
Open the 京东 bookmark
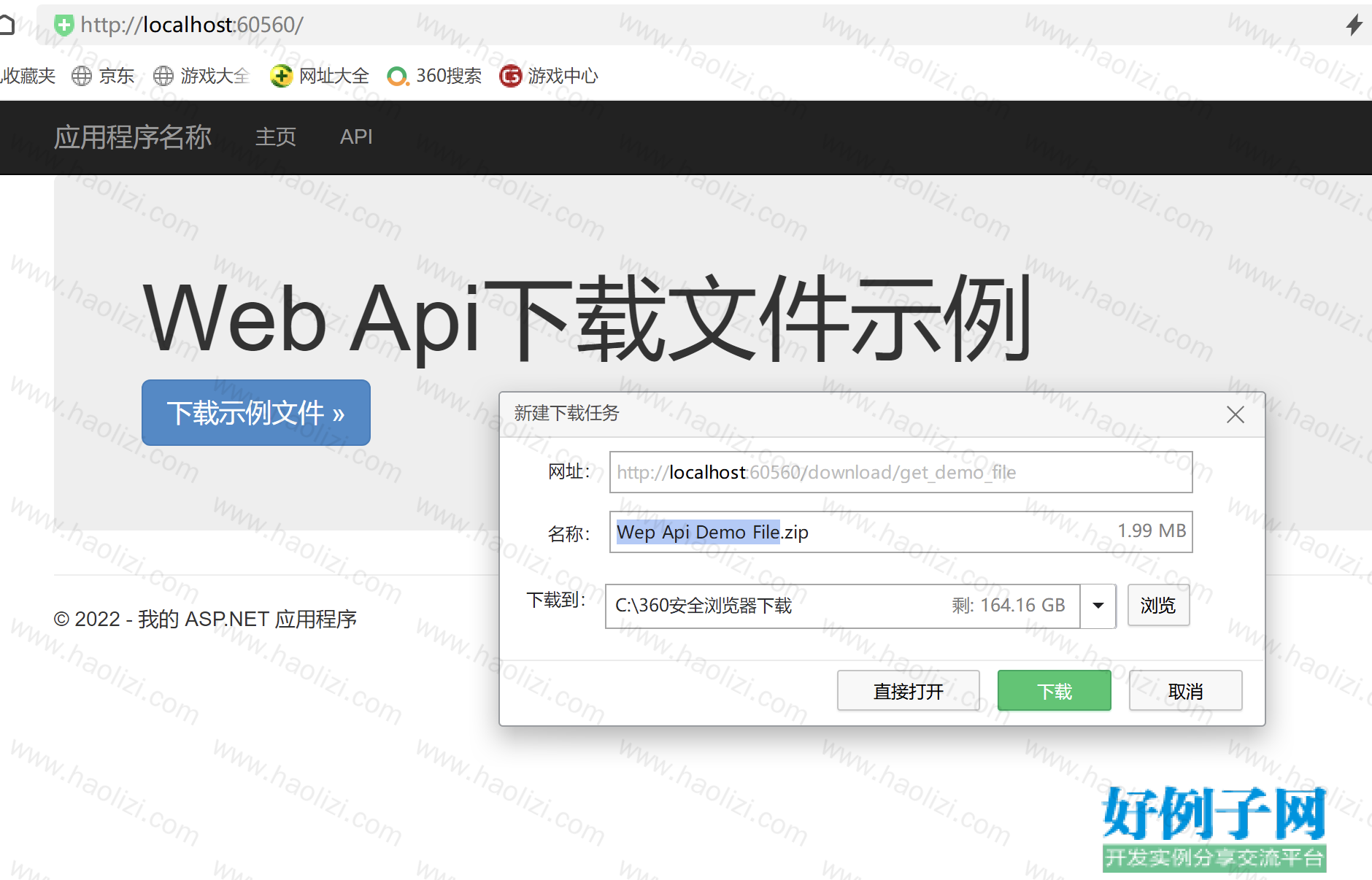pos(103,76)
